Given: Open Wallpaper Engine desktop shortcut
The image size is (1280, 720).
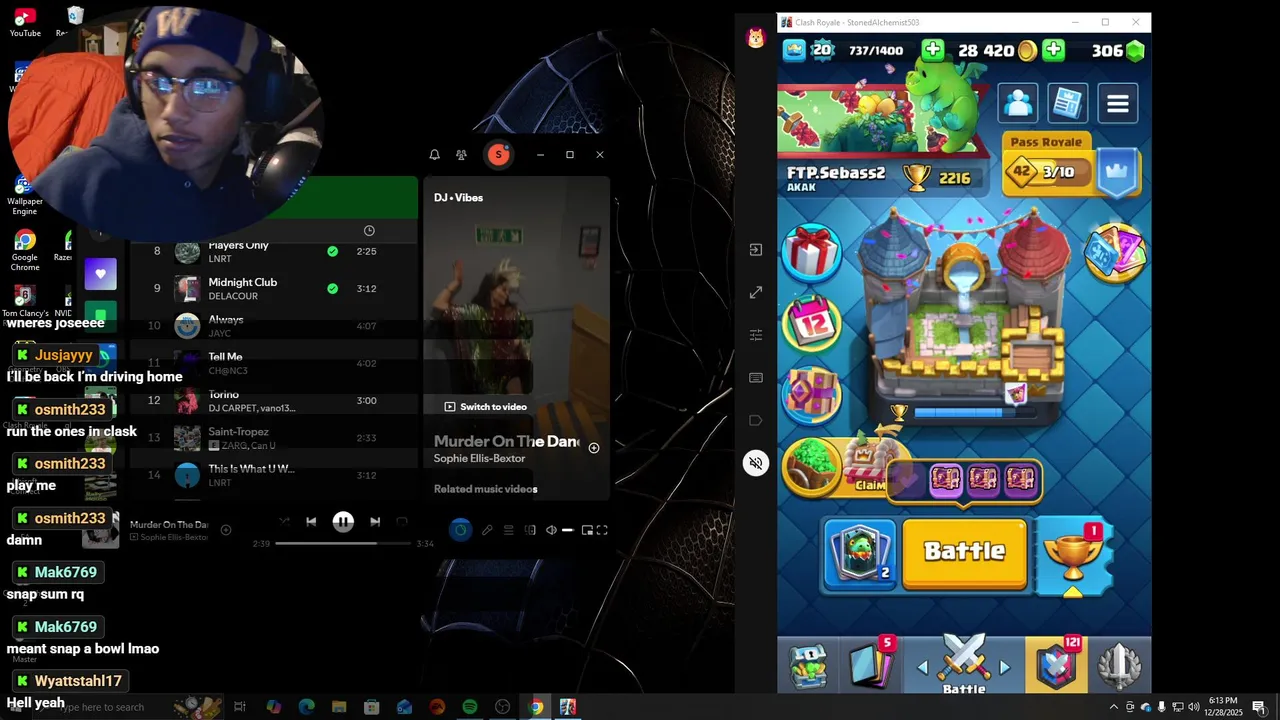Looking at the screenshot, I should tap(25, 196).
